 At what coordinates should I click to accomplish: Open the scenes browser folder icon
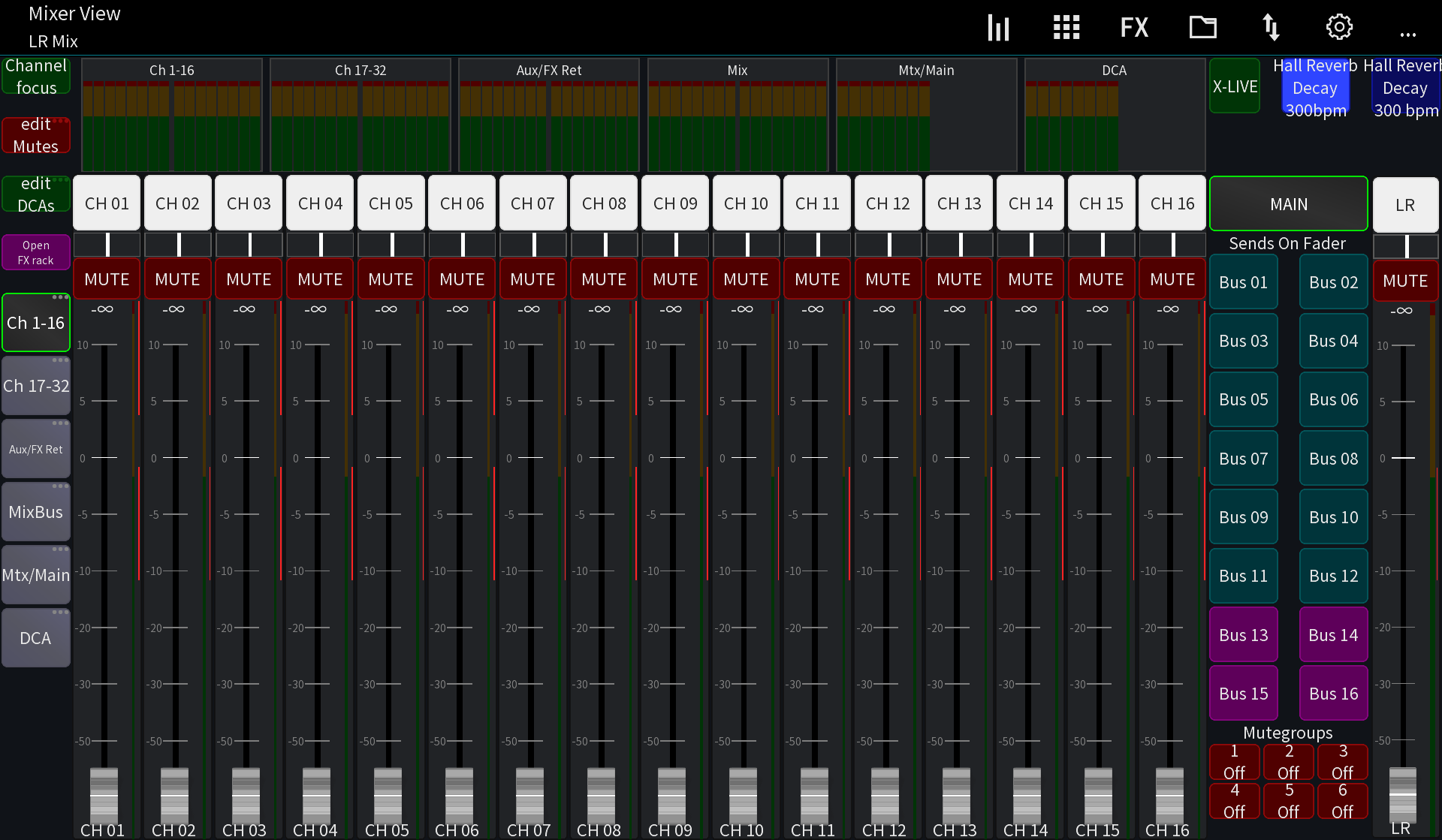[x=1202, y=27]
